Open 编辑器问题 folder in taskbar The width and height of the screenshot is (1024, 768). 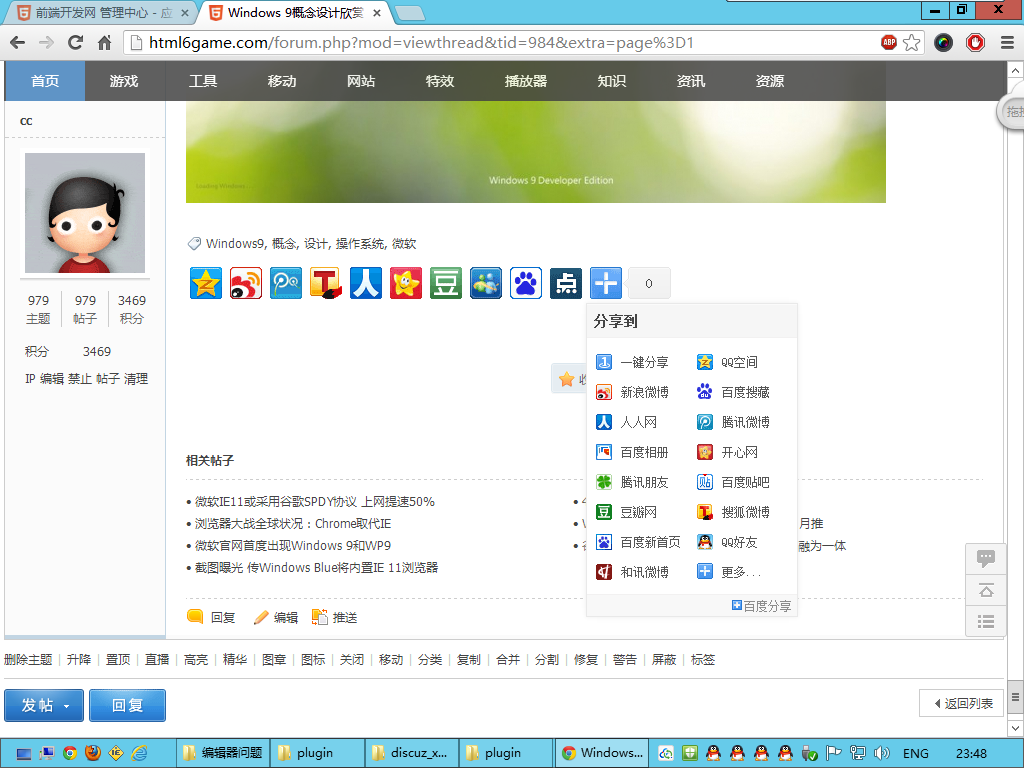coord(222,753)
